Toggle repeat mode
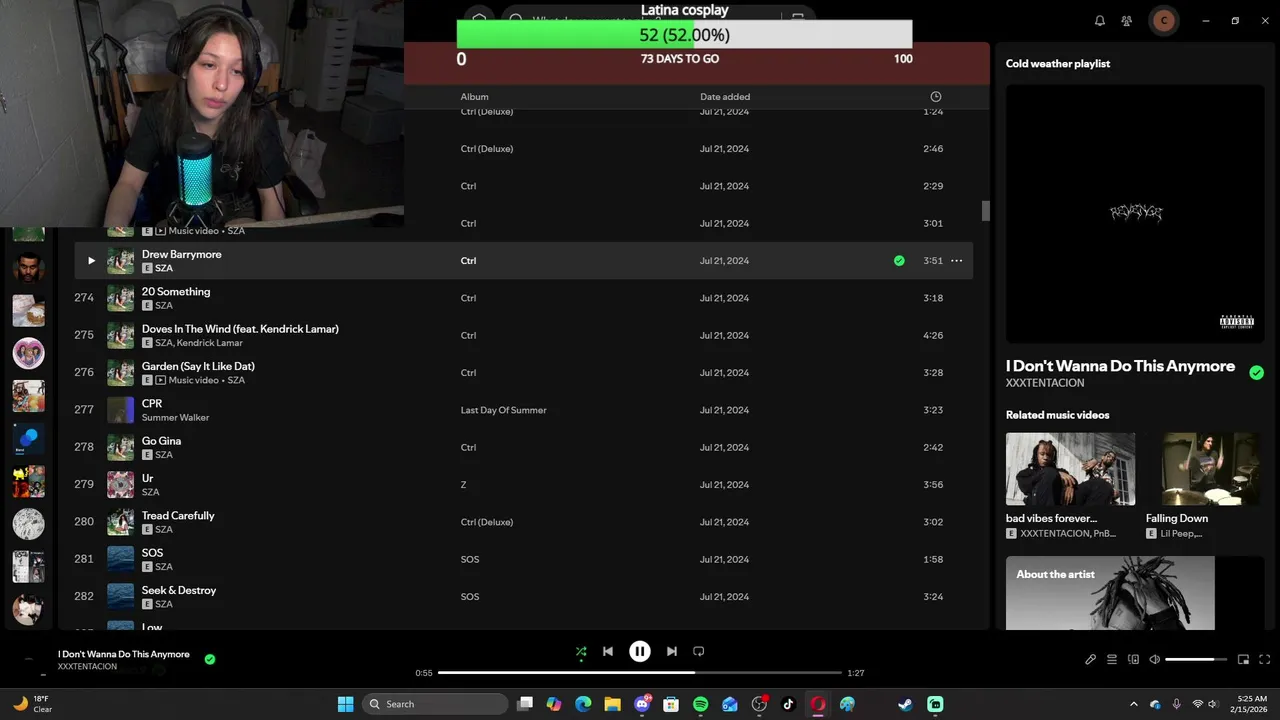The width and height of the screenshot is (1280, 720). (699, 651)
